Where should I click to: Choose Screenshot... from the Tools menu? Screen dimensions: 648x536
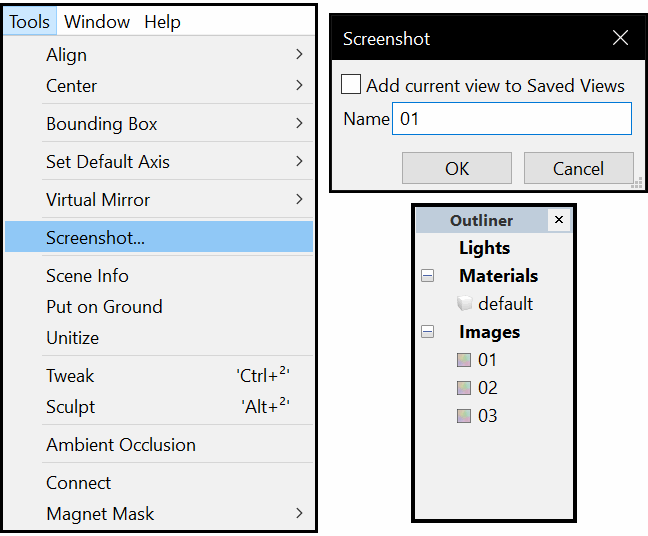(x=95, y=237)
